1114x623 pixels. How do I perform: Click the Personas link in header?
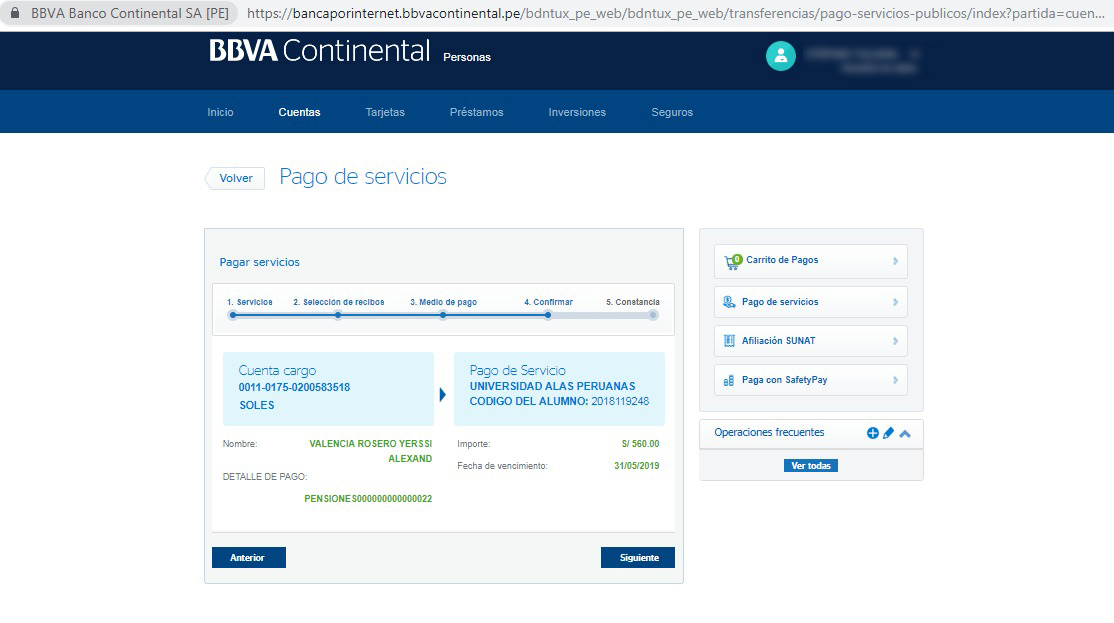point(467,58)
